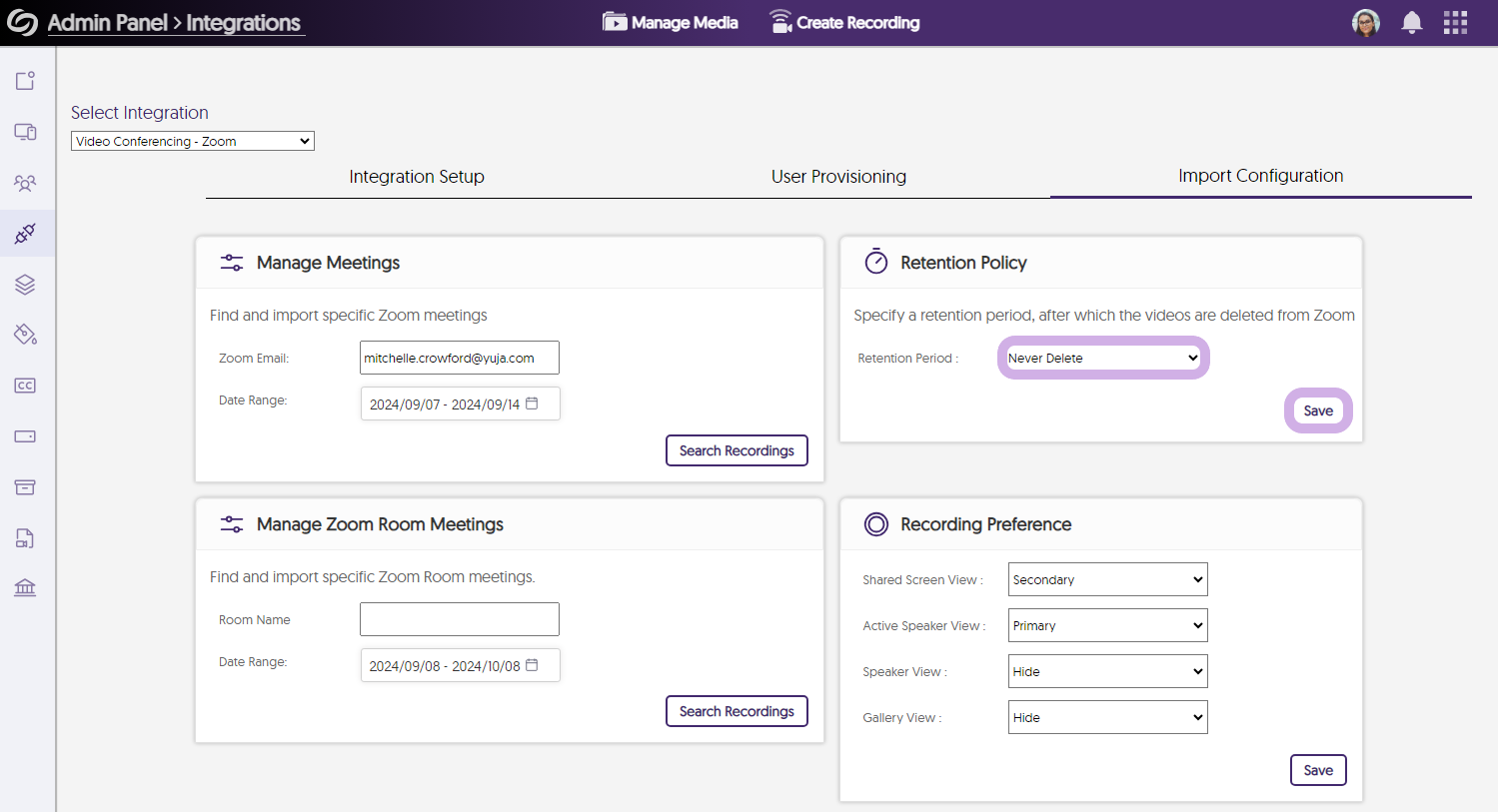
Task: Open the archive box sidebar icon
Action: point(25,487)
